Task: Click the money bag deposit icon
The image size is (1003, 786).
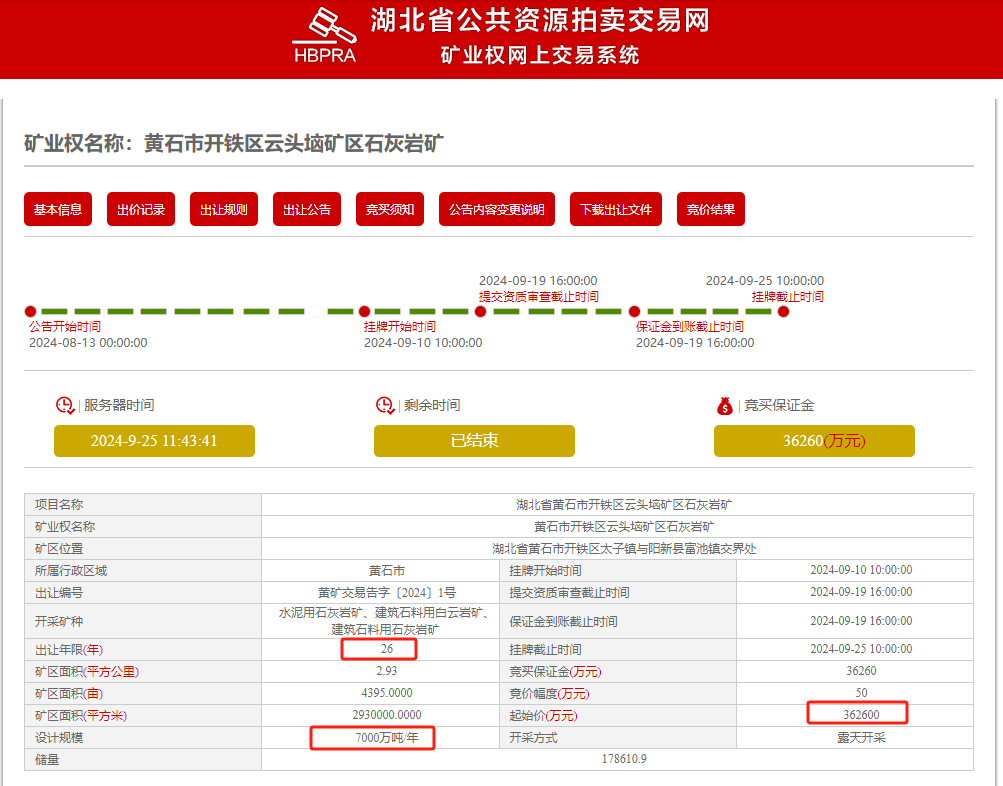Action: (x=725, y=405)
